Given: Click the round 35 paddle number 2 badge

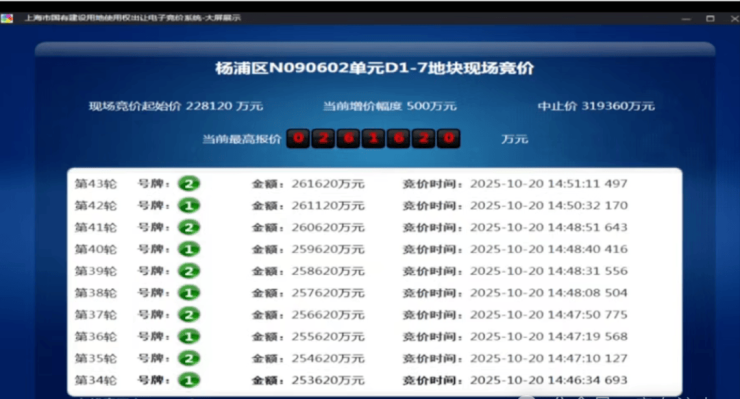Looking at the screenshot, I should tap(189, 358).
